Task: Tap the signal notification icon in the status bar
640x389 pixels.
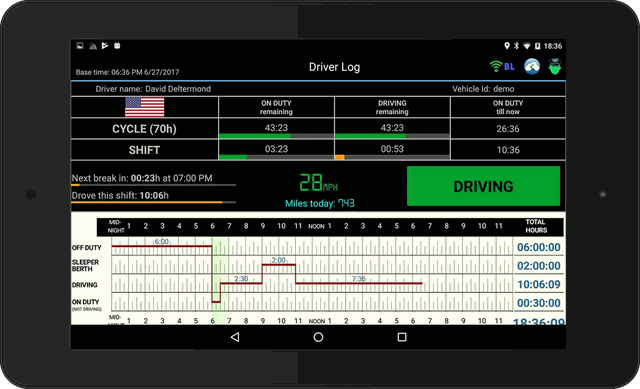Action: click(x=93, y=46)
